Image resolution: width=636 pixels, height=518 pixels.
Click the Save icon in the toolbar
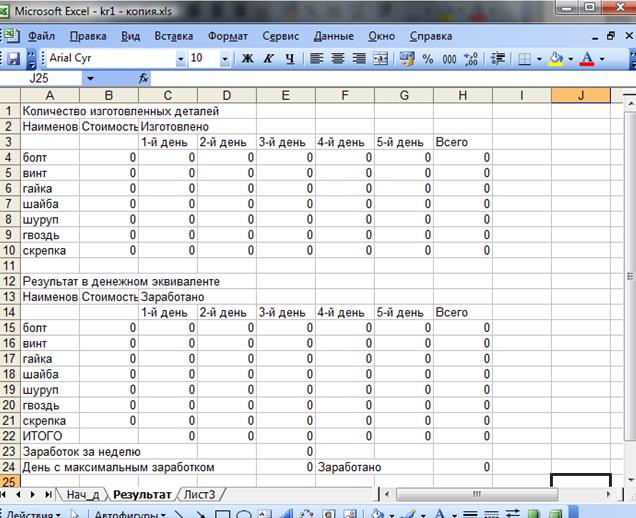(15, 59)
